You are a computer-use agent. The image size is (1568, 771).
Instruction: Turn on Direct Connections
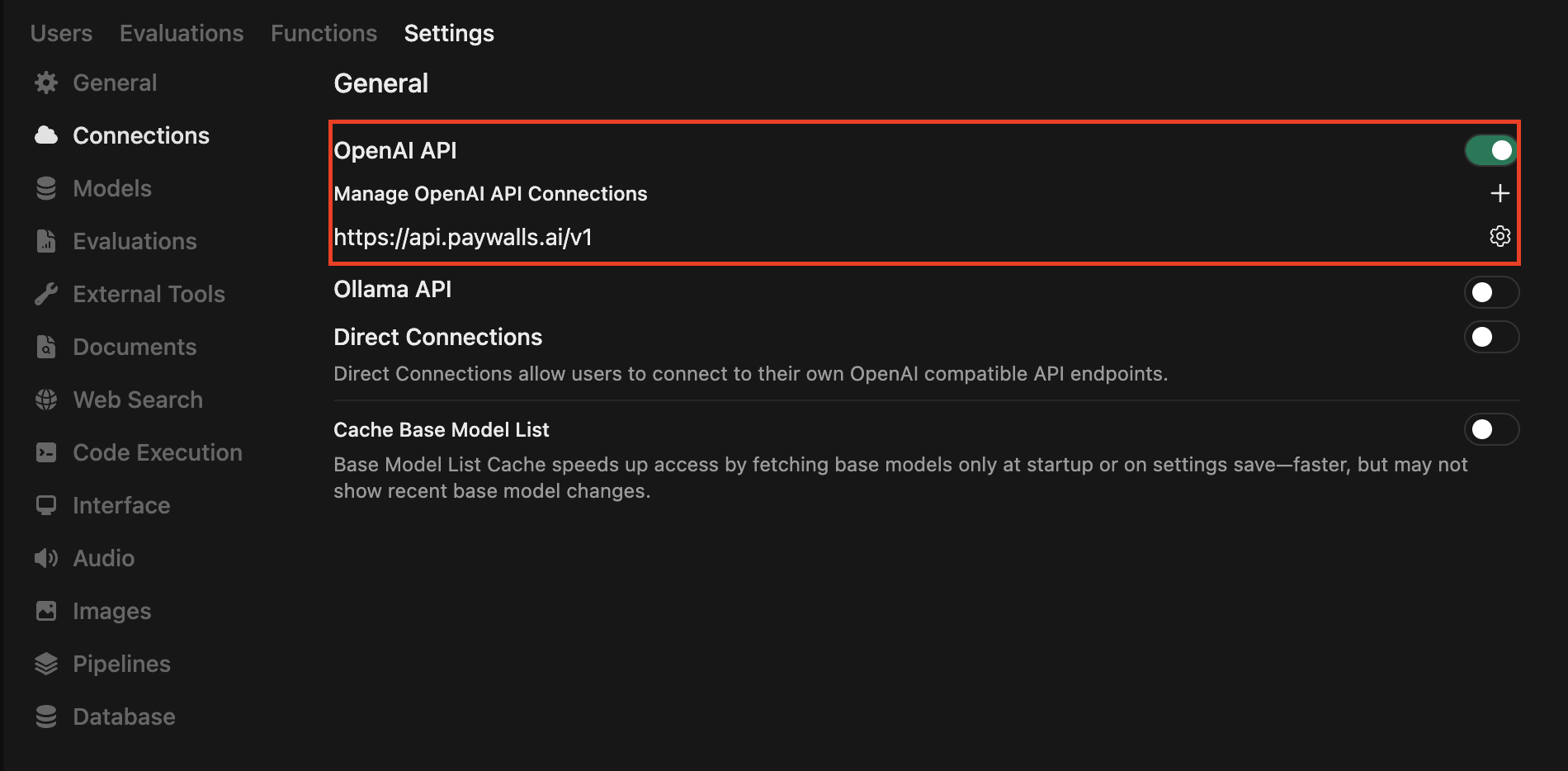coord(1491,337)
